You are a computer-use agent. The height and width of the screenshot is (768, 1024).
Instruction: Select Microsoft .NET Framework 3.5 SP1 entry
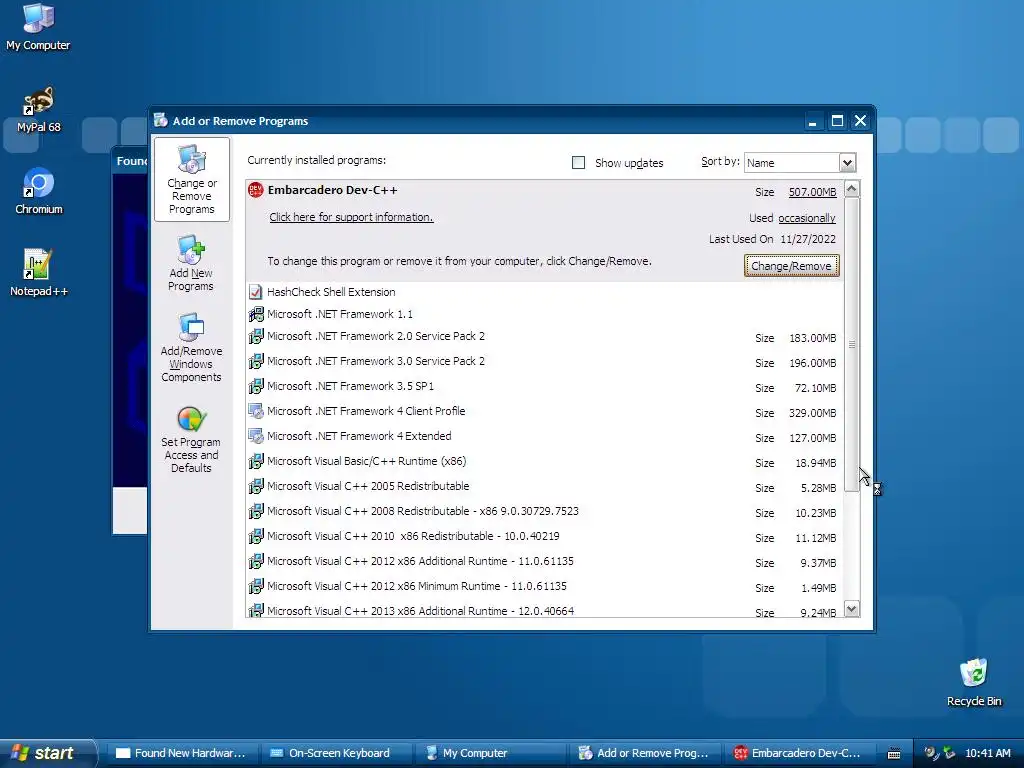click(545, 387)
